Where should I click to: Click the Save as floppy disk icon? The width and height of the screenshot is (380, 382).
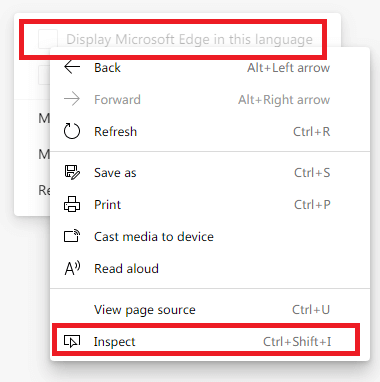[72, 172]
